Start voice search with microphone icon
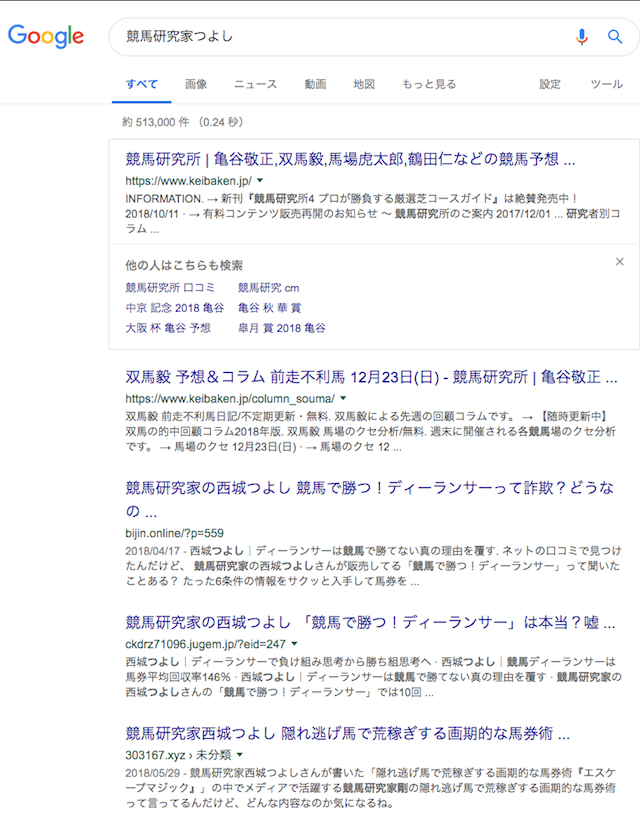The width and height of the screenshot is (640, 814). click(x=582, y=36)
